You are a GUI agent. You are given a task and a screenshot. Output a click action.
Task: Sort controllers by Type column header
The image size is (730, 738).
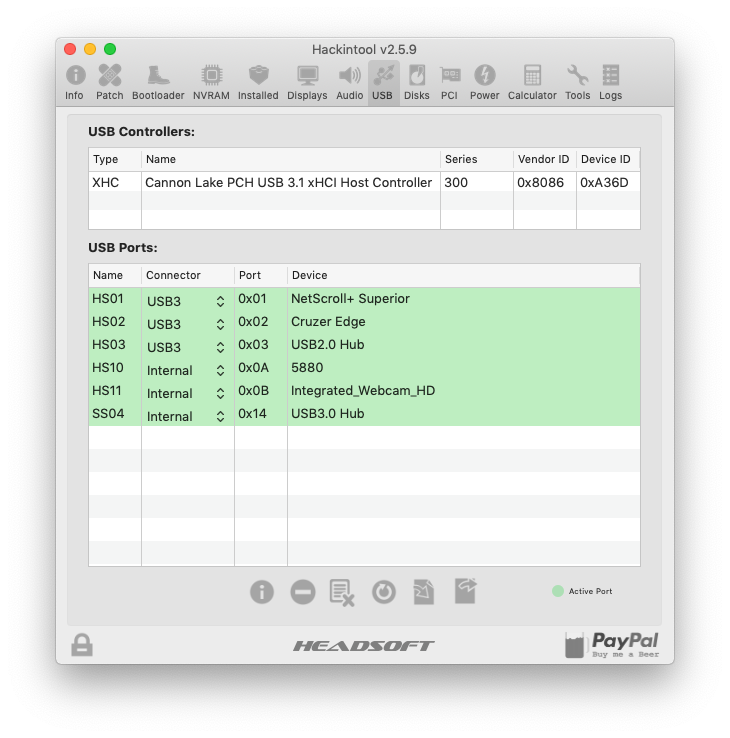coord(115,160)
